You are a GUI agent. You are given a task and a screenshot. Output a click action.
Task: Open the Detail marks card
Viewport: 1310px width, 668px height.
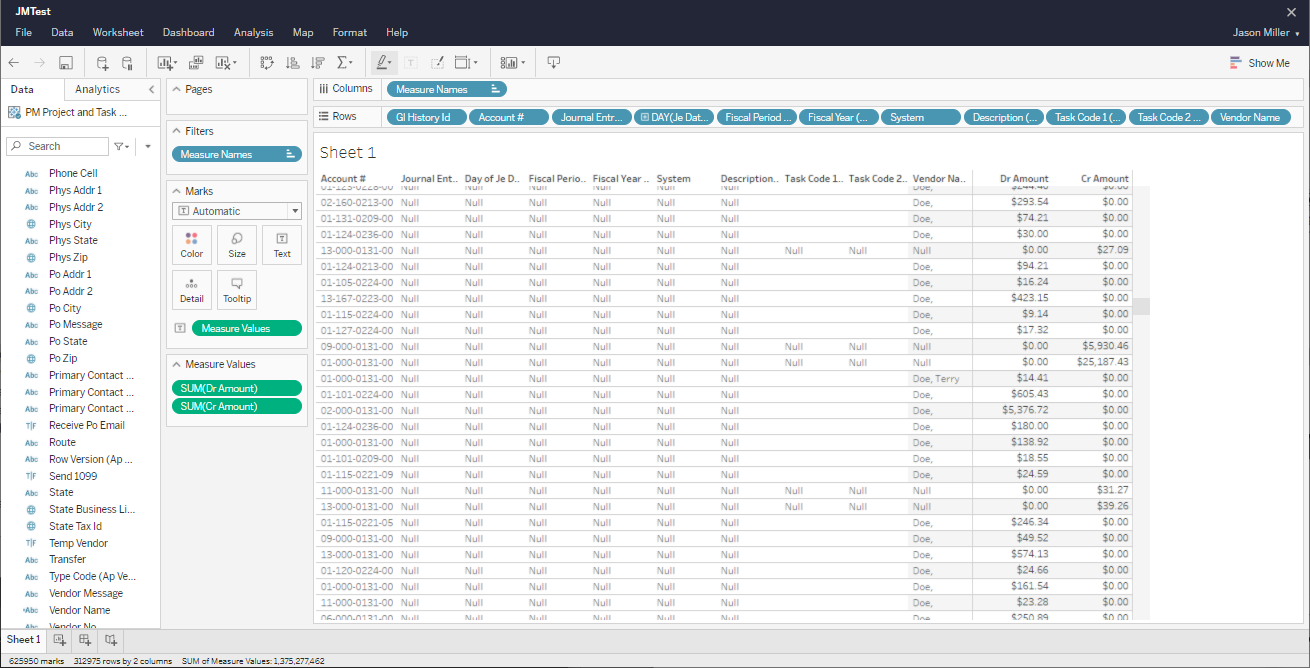(x=192, y=290)
